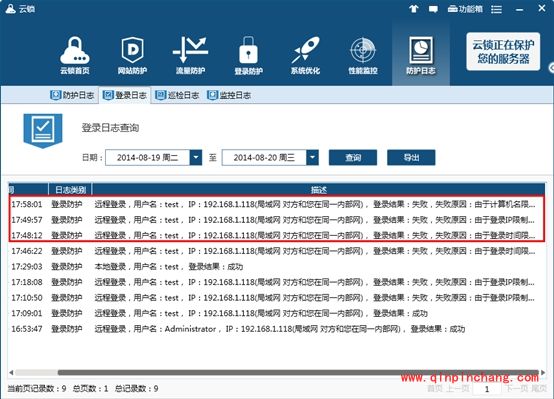Click the 查询 query button
The image size is (554, 399).
tap(353, 157)
